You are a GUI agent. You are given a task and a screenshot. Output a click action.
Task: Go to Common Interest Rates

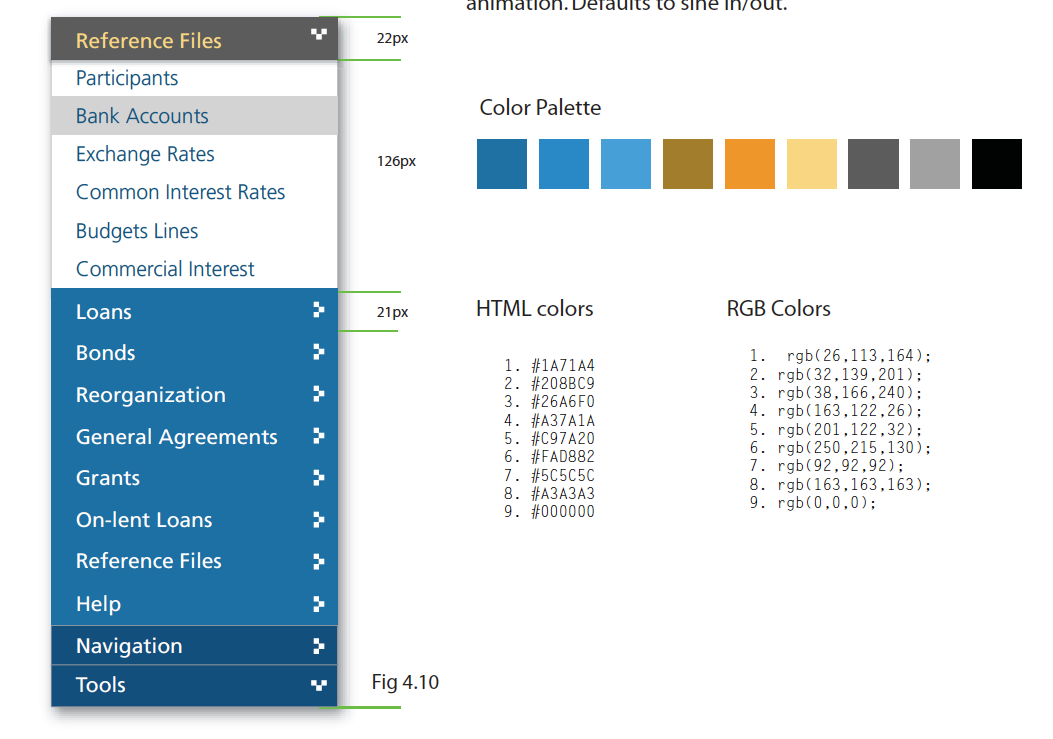click(180, 192)
